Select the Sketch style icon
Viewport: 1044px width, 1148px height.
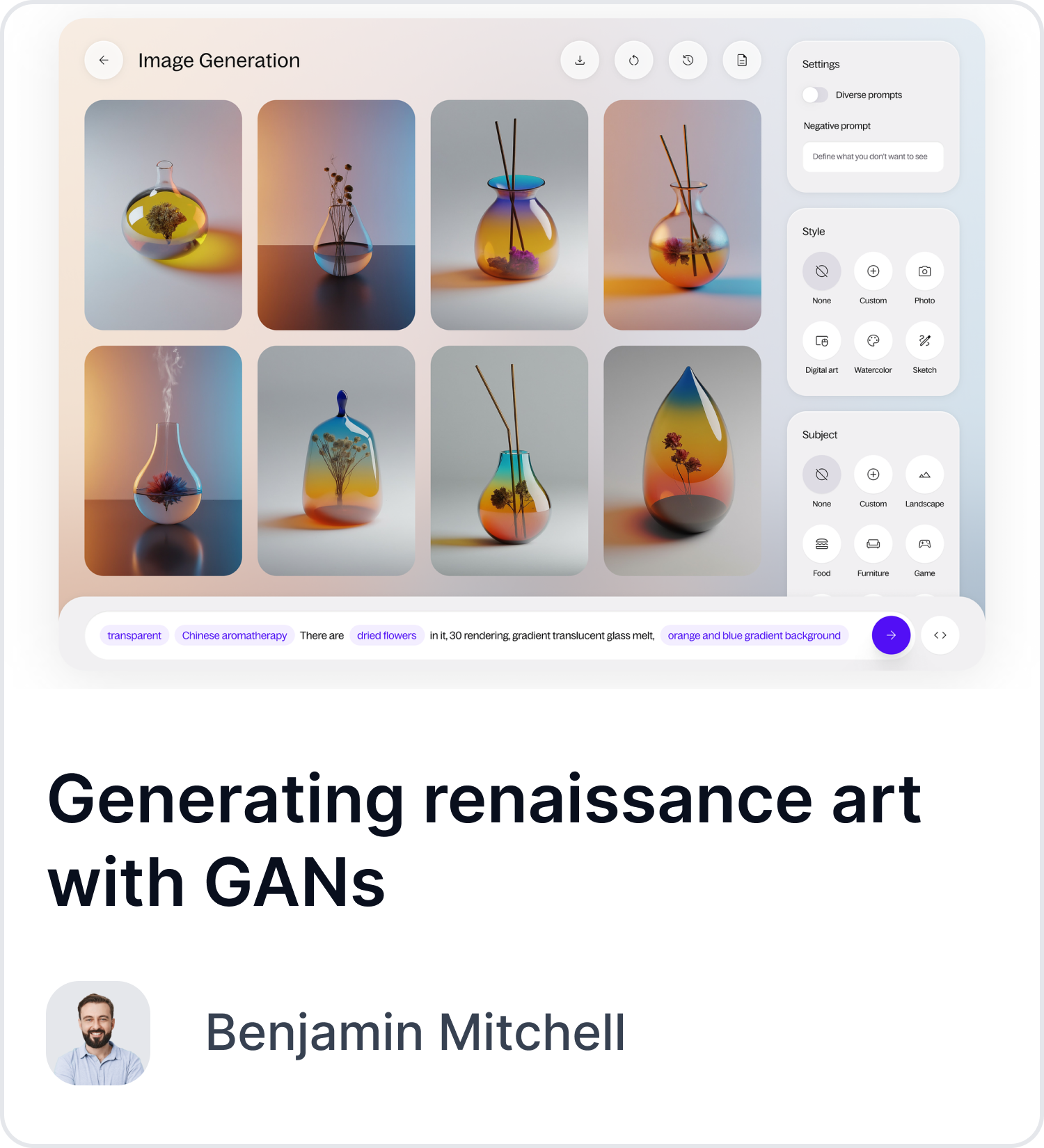tap(924, 341)
